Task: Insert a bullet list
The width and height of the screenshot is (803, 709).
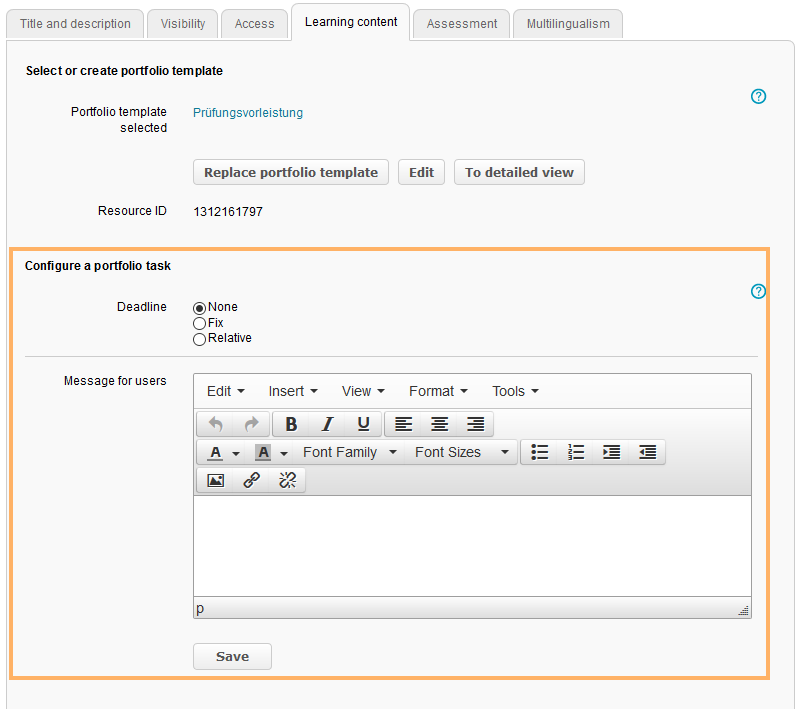Action: coord(540,452)
